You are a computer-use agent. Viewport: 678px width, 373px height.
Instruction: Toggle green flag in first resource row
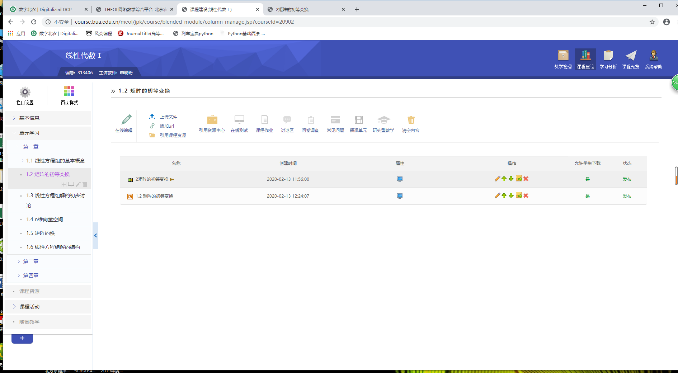tap(588, 179)
